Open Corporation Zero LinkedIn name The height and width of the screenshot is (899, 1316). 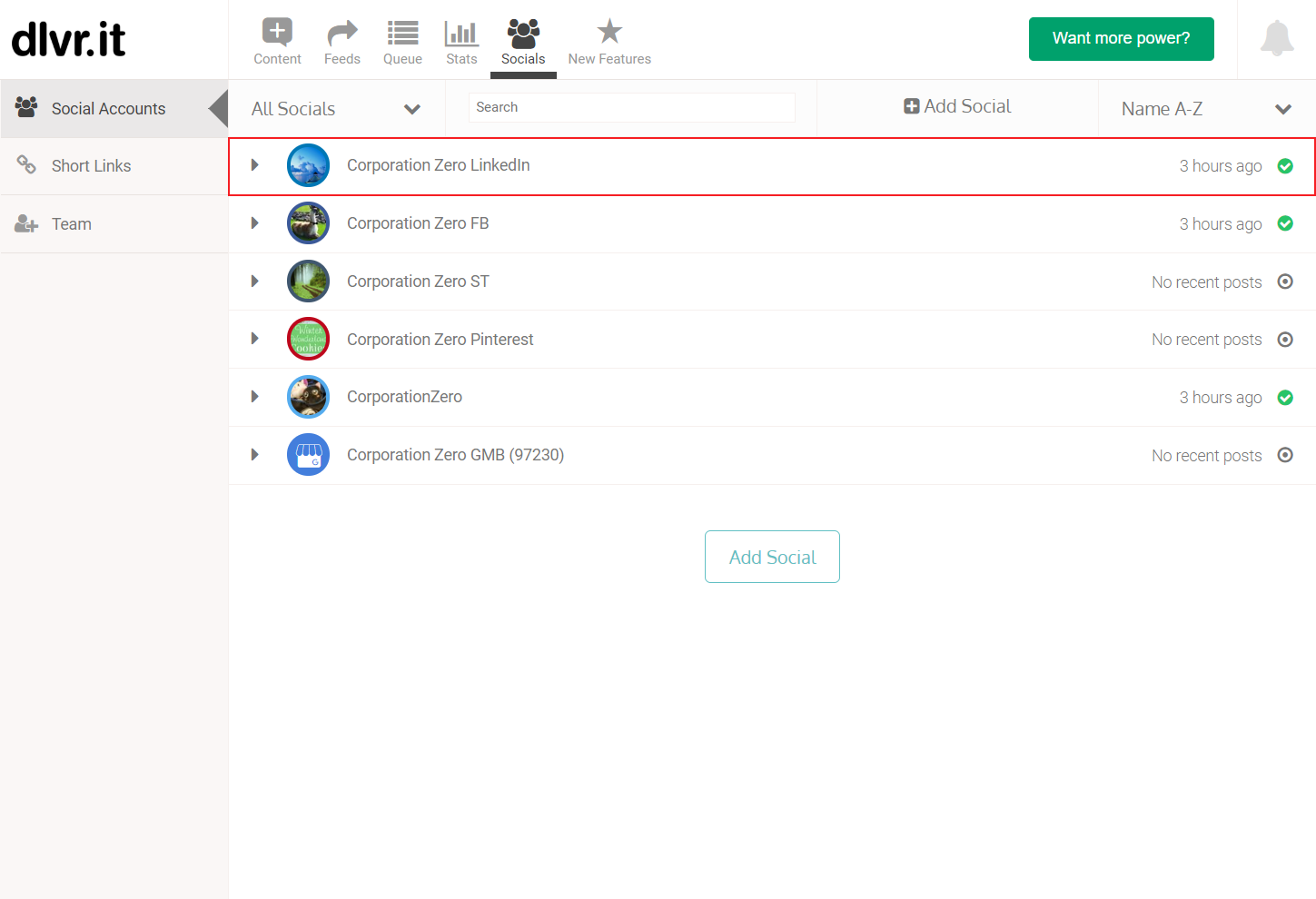(x=438, y=165)
